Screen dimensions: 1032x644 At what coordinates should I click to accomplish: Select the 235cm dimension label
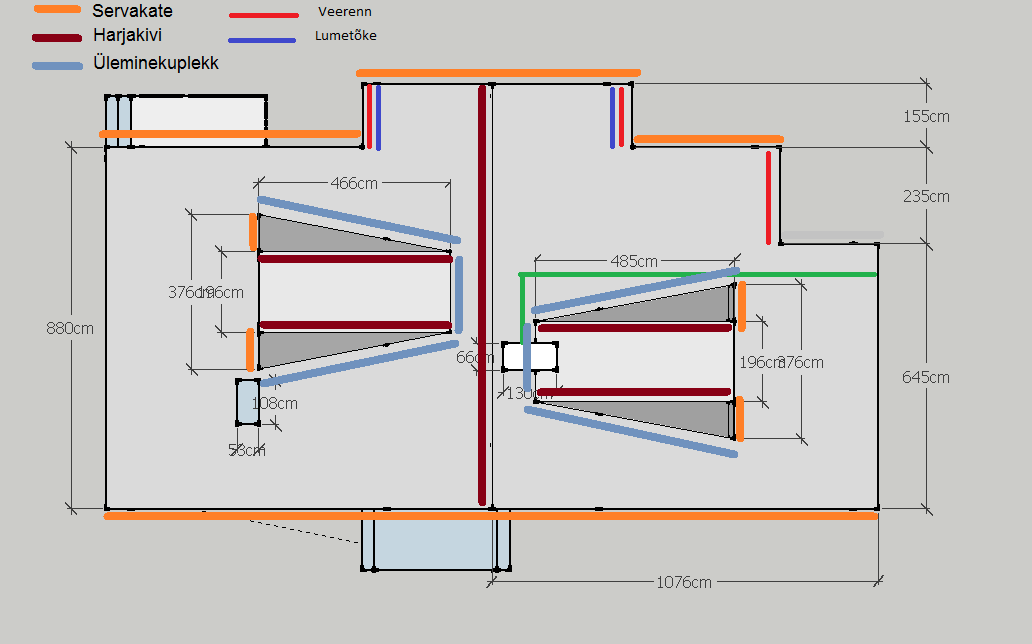[x=926, y=196]
